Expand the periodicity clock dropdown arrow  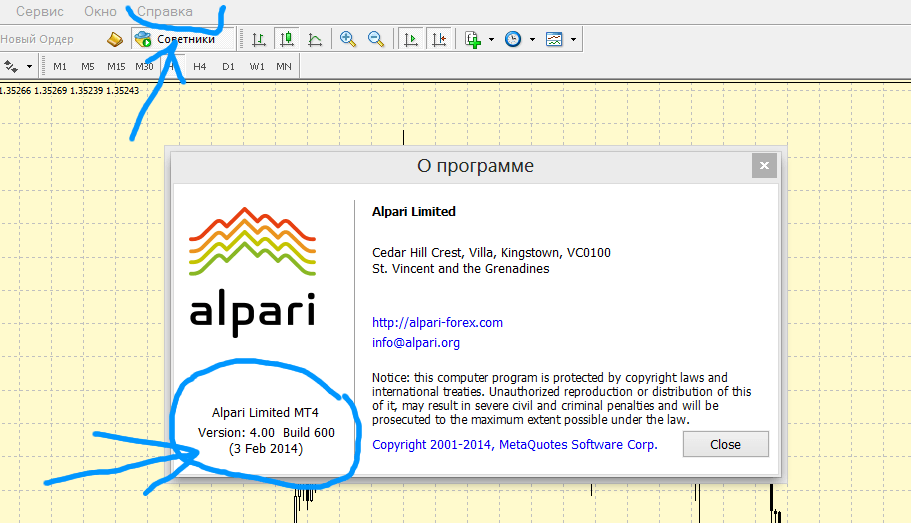click(x=532, y=40)
